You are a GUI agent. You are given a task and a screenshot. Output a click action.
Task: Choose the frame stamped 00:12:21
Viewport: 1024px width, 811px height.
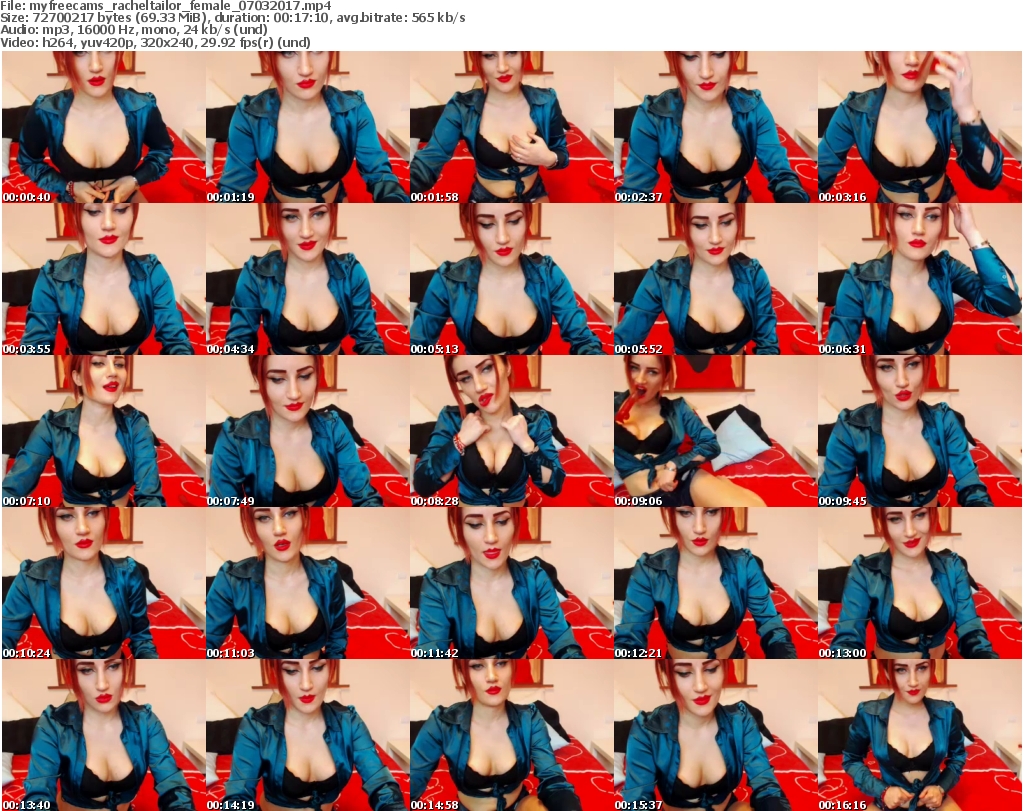(x=716, y=583)
